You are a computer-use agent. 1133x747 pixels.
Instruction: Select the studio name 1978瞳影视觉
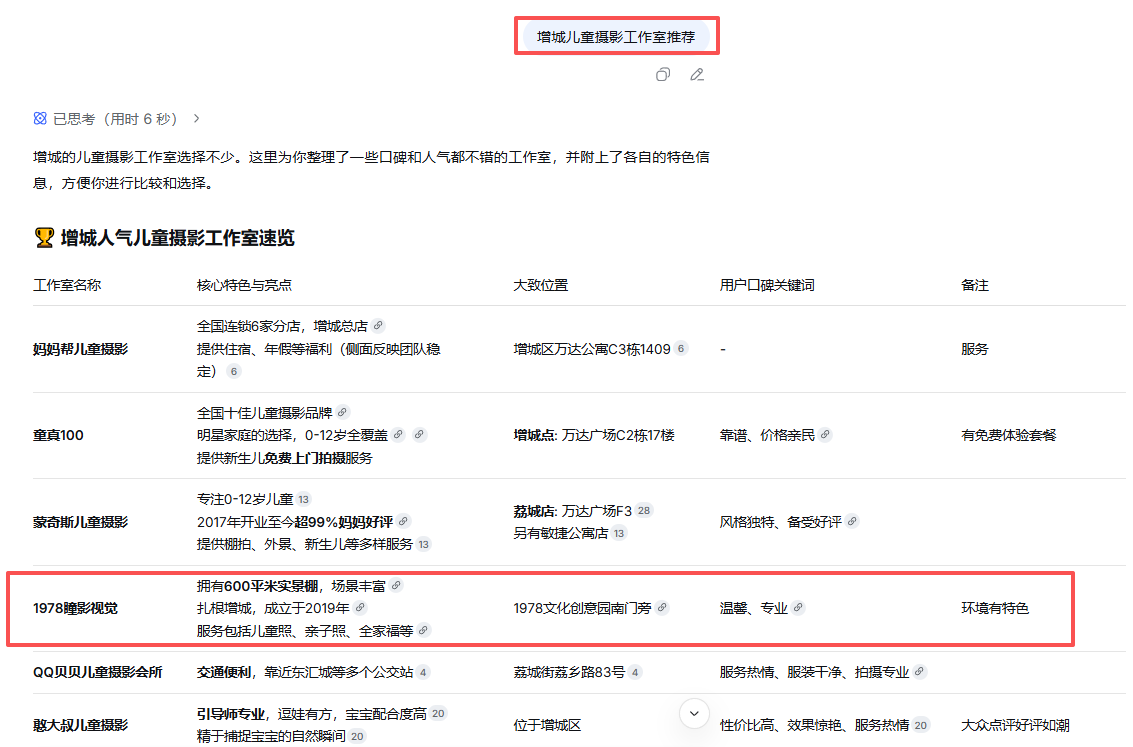(76, 608)
